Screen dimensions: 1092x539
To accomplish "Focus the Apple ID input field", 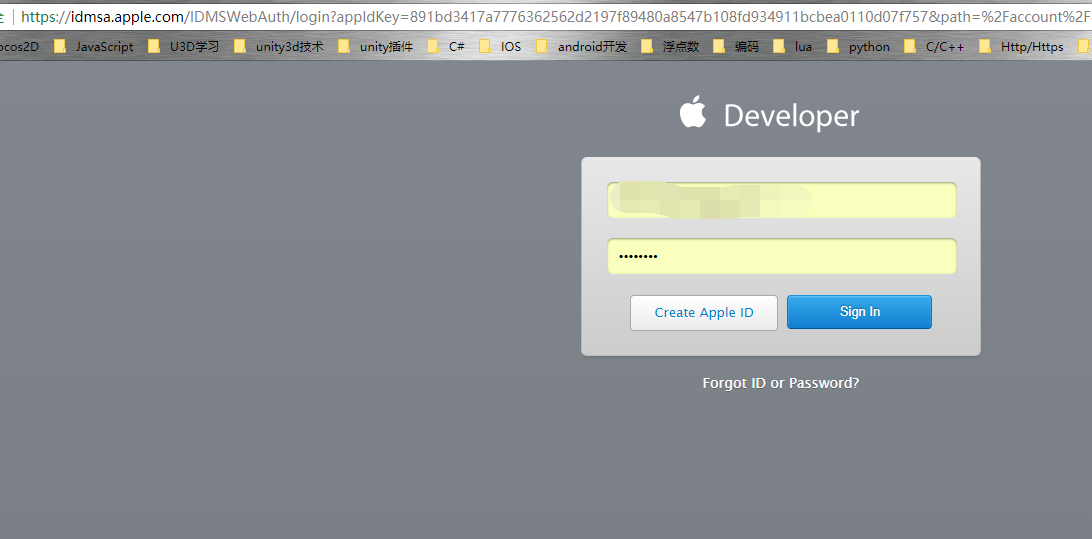I will point(781,200).
